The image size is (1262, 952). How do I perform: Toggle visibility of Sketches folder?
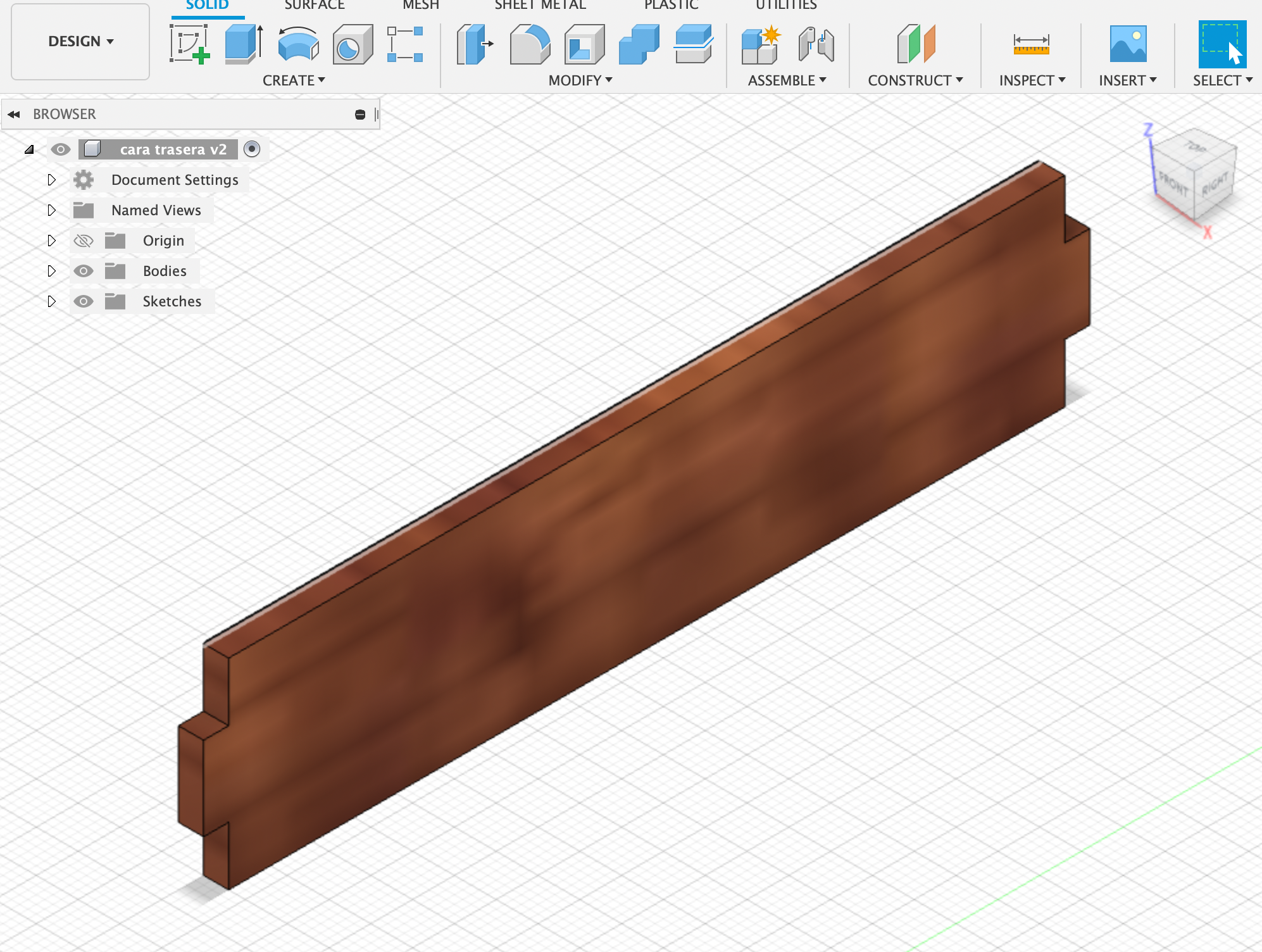click(x=82, y=301)
